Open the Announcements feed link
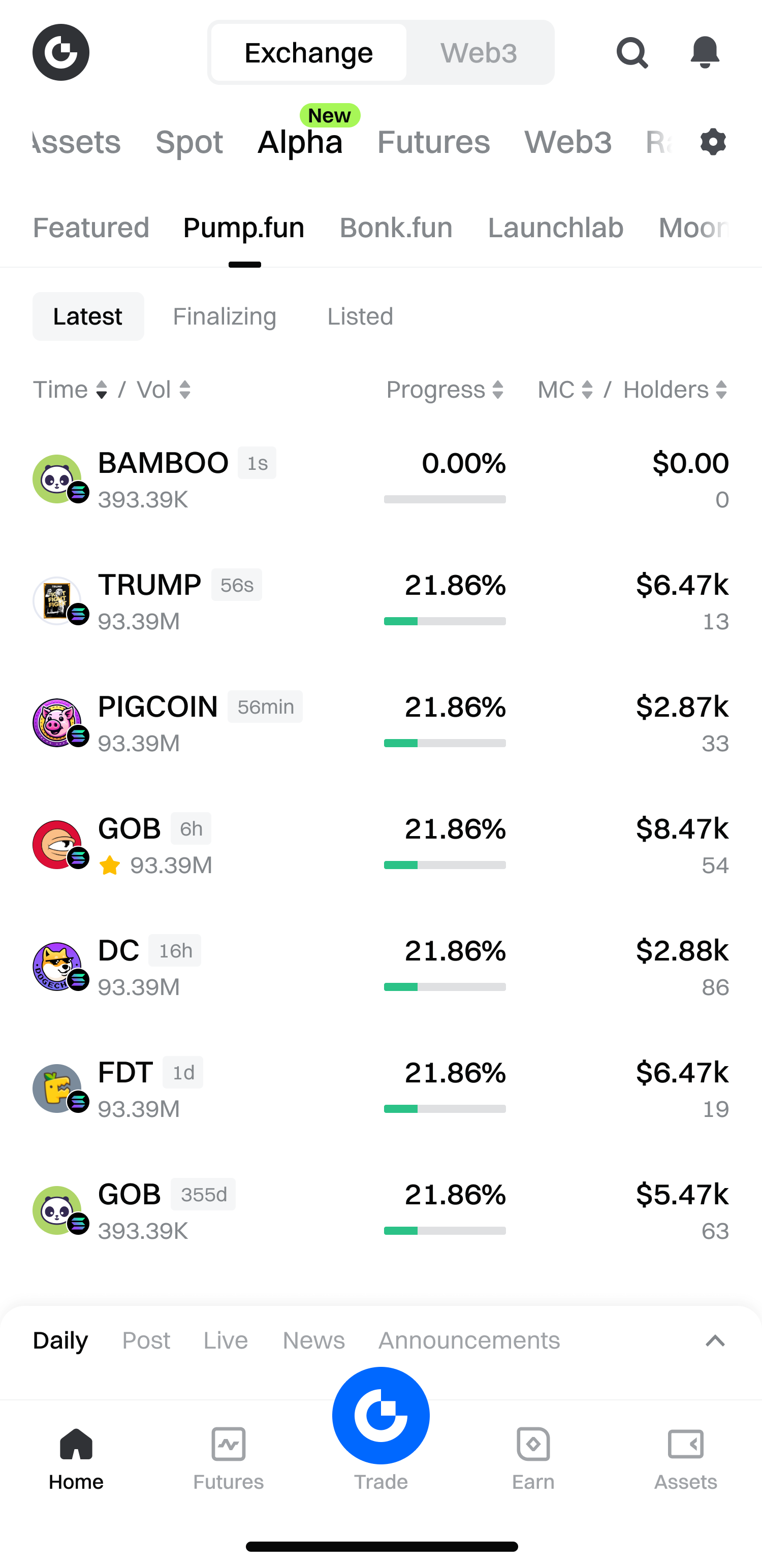Viewport: 762px width, 1568px height. 469,1340
